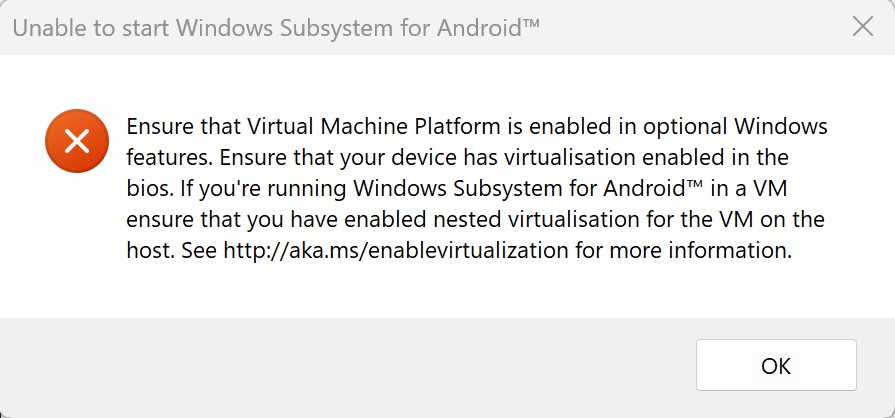Click the word "bios" in the message

pyautogui.click(x=147, y=189)
